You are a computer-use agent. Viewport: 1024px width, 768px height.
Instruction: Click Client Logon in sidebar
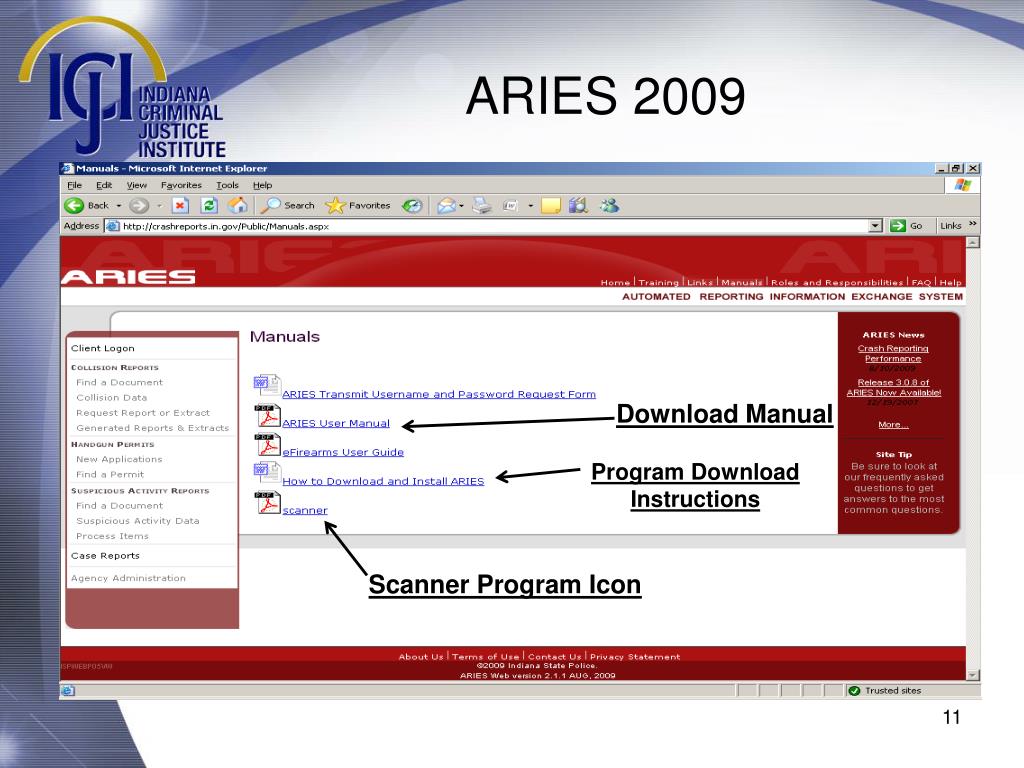(103, 348)
